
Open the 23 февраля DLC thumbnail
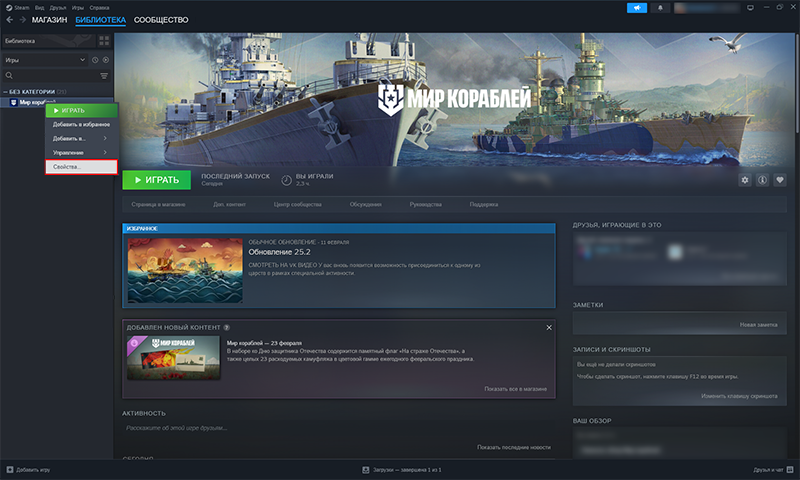pyautogui.click(x=173, y=358)
